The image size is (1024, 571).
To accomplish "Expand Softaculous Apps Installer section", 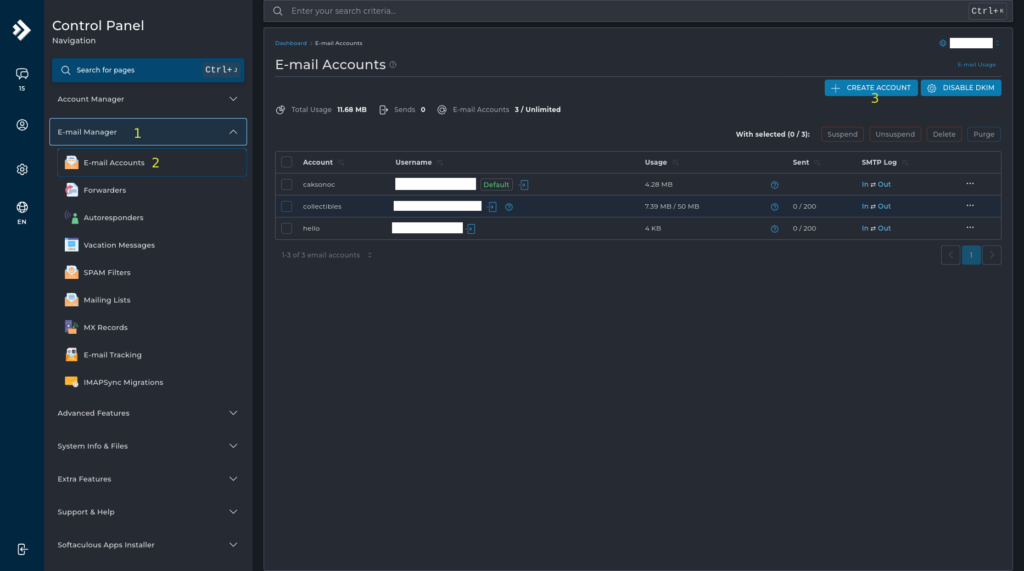I will point(148,545).
